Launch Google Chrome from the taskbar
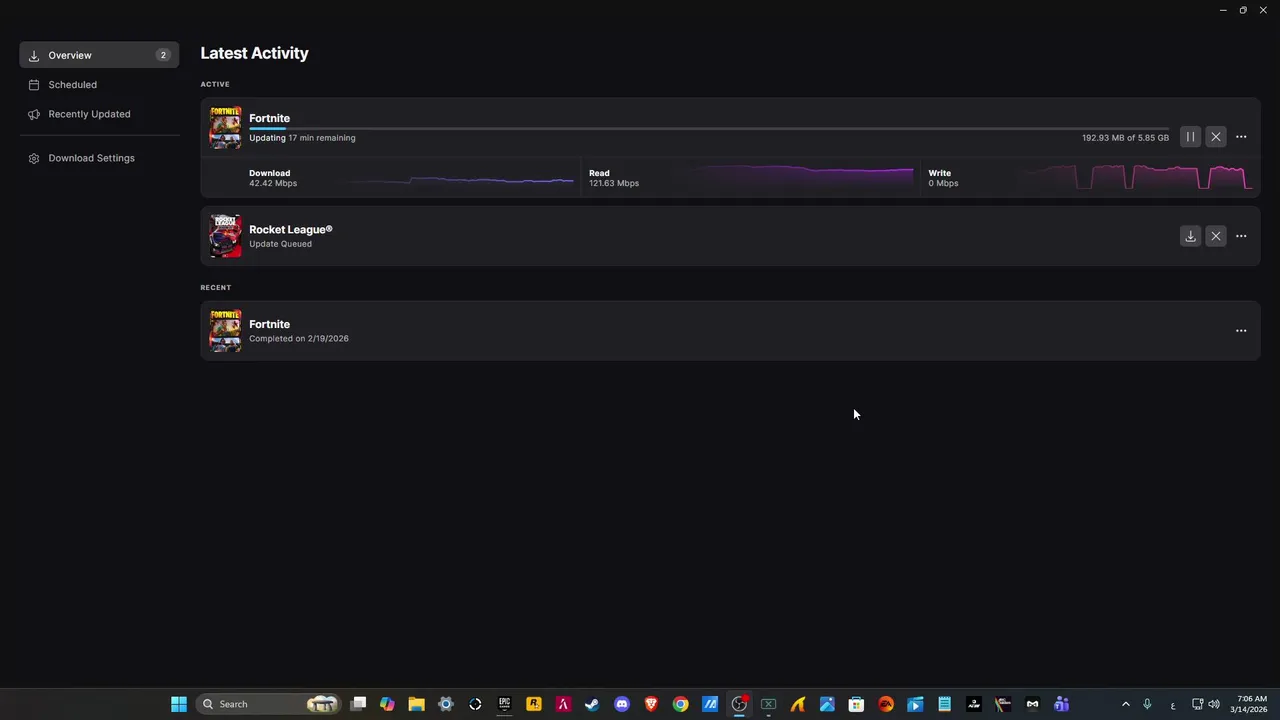Viewport: 1280px width, 720px height. (x=680, y=704)
